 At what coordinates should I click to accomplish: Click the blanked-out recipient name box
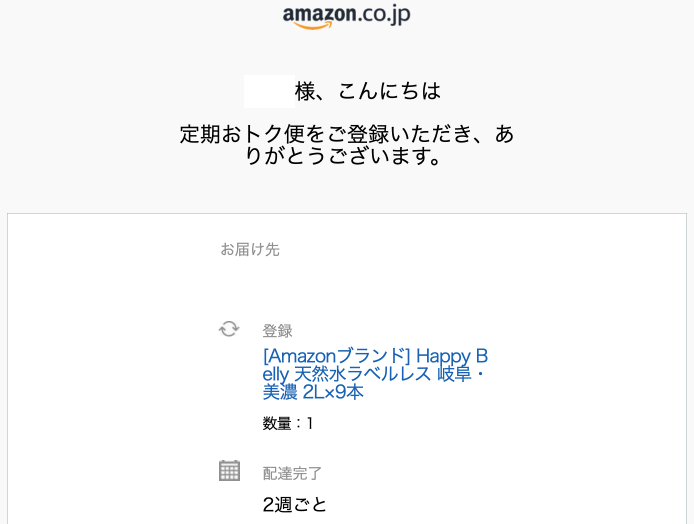pyautogui.click(x=268, y=91)
